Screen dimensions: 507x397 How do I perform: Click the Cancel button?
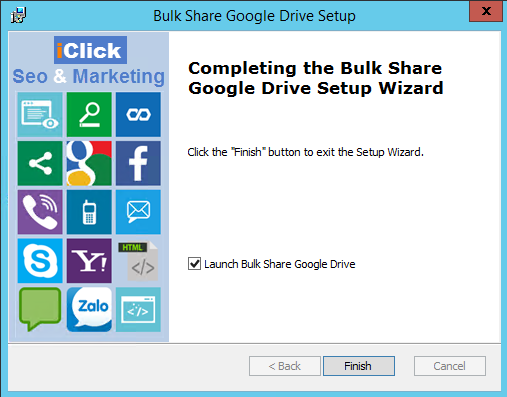(x=450, y=366)
